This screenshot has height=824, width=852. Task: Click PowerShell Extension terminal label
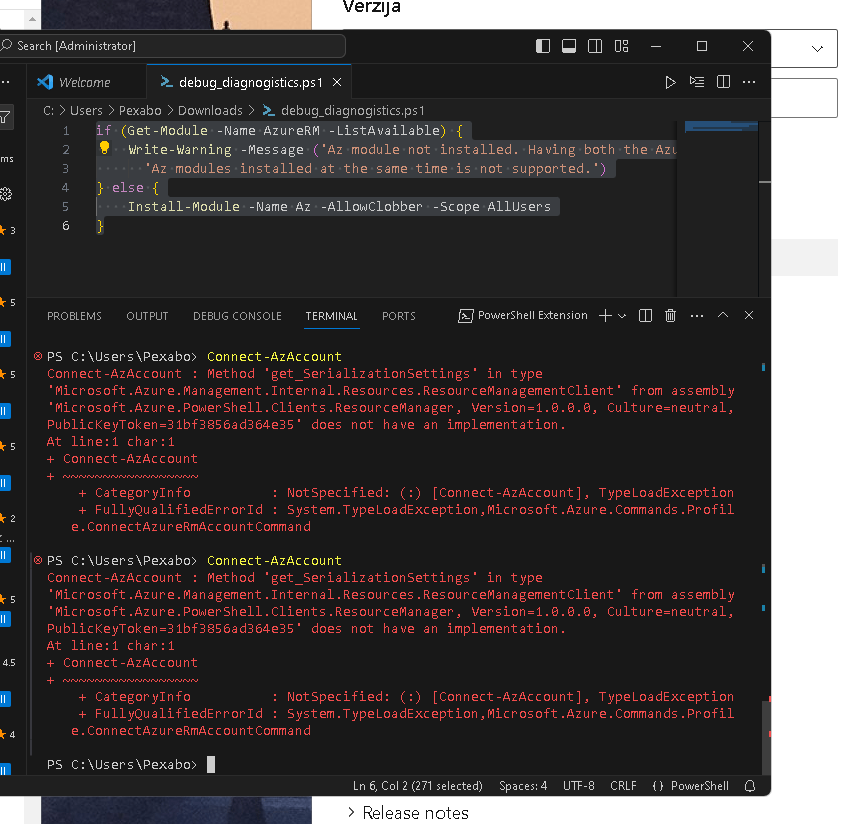(523, 316)
